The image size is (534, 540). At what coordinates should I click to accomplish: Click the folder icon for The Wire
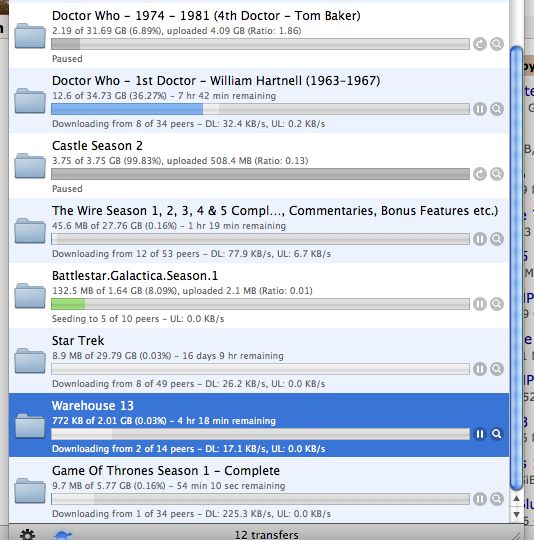pos(30,231)
